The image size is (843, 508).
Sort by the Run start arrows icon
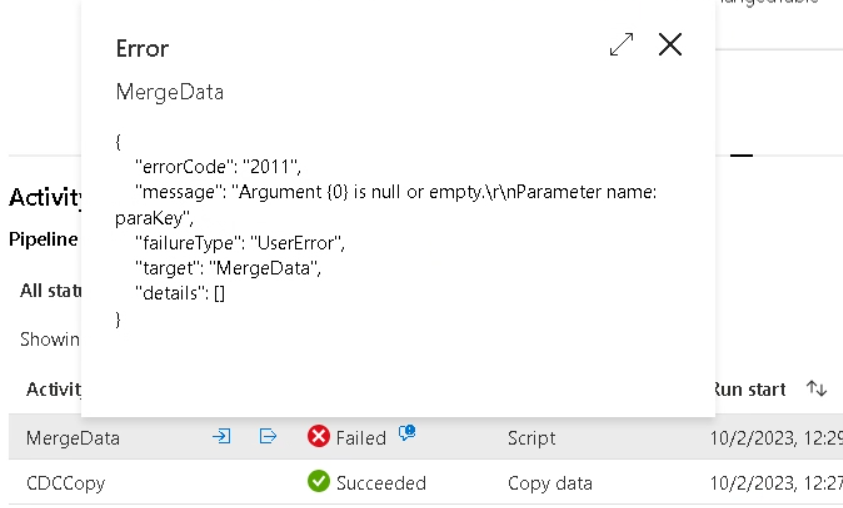point(816,389)
